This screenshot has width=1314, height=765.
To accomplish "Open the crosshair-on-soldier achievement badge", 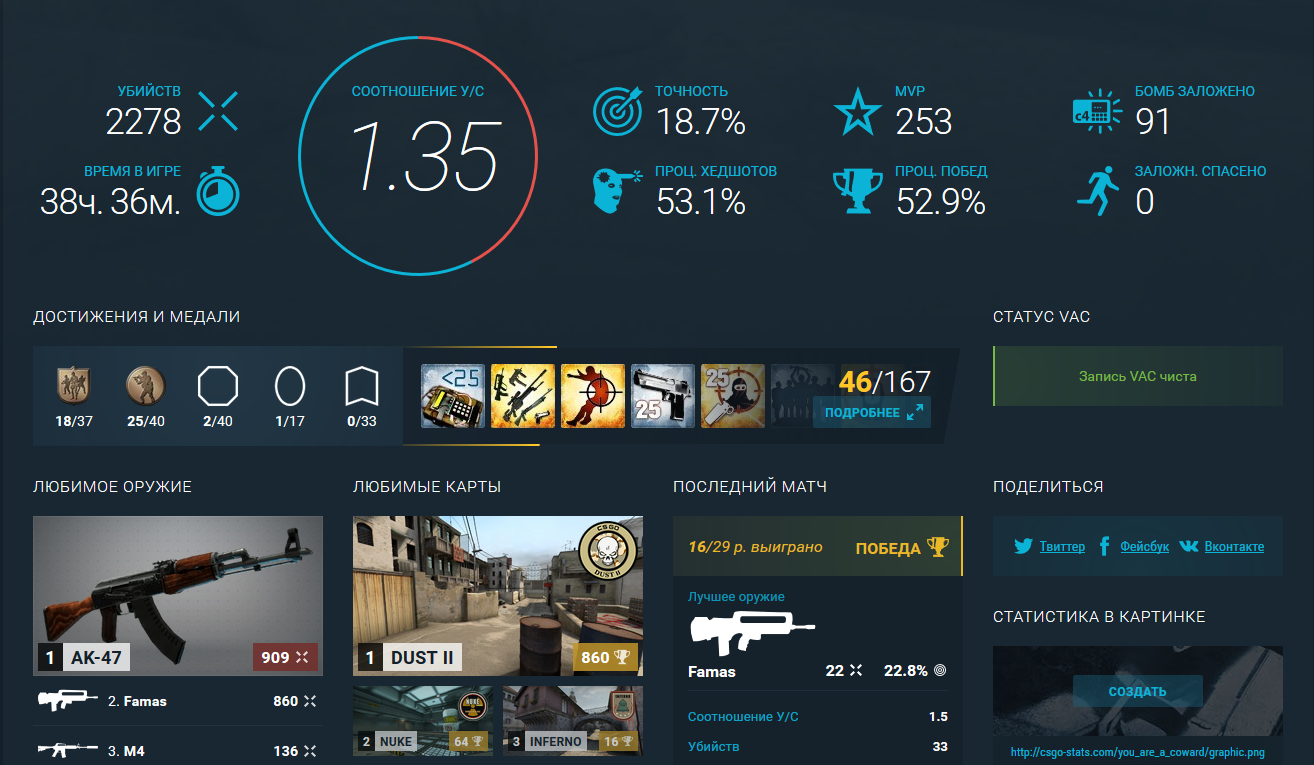I will [593, 396].
